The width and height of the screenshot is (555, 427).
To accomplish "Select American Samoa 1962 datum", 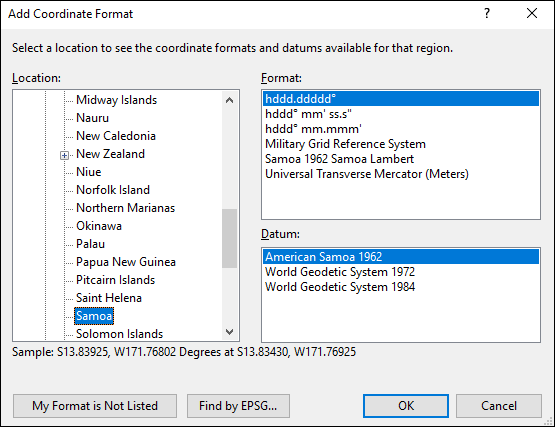I will point(401,257).
